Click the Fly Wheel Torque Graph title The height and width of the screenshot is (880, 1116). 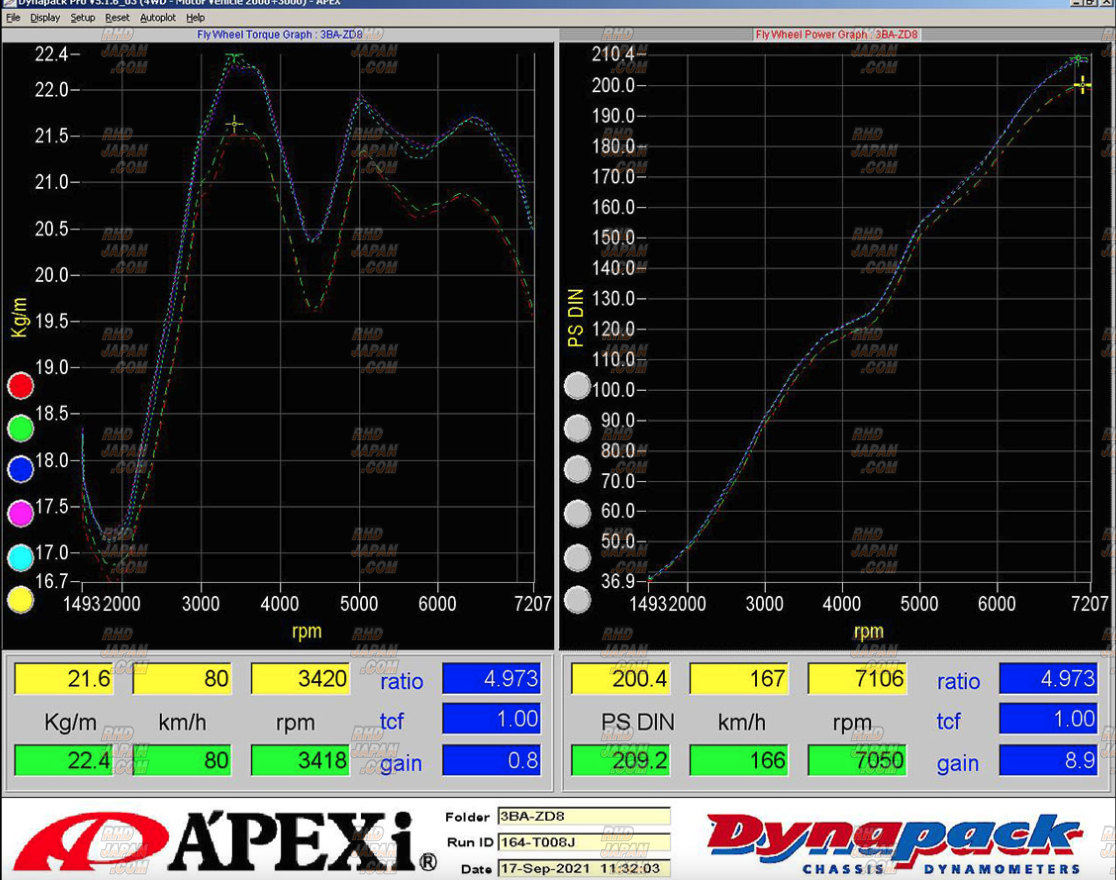tap(280, 34)
